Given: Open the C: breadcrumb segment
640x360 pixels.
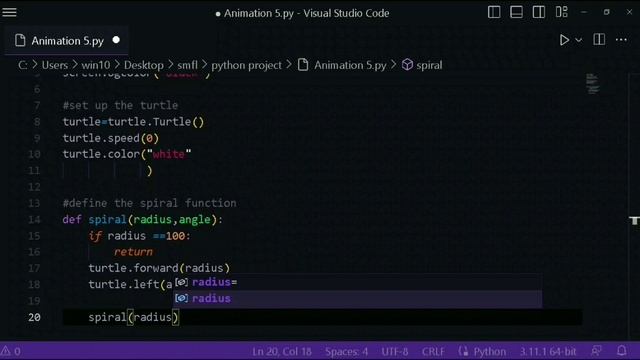Looking at the screenshot, I should click(x=22, y=65).
